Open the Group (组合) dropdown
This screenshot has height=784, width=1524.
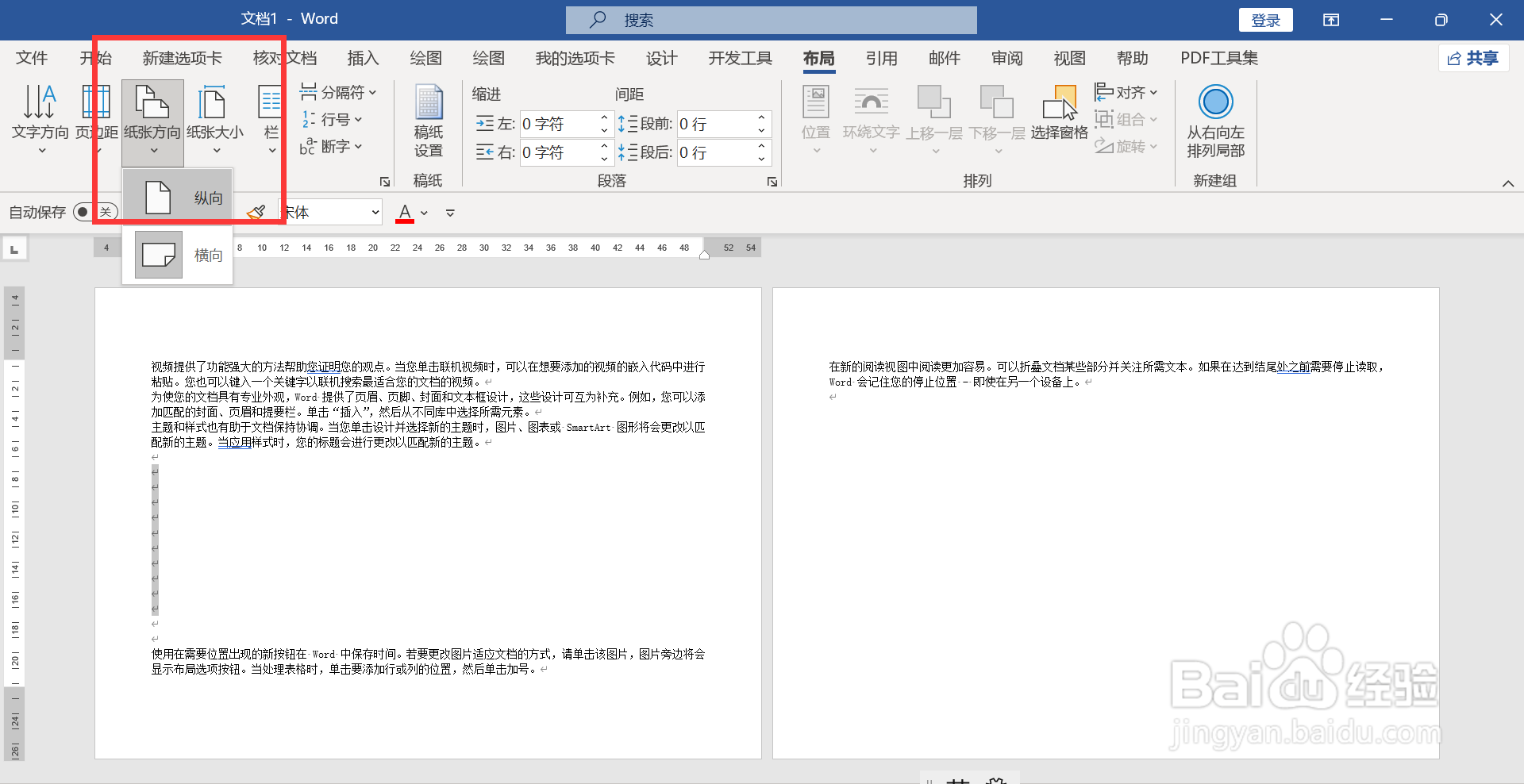(1126, 120)
